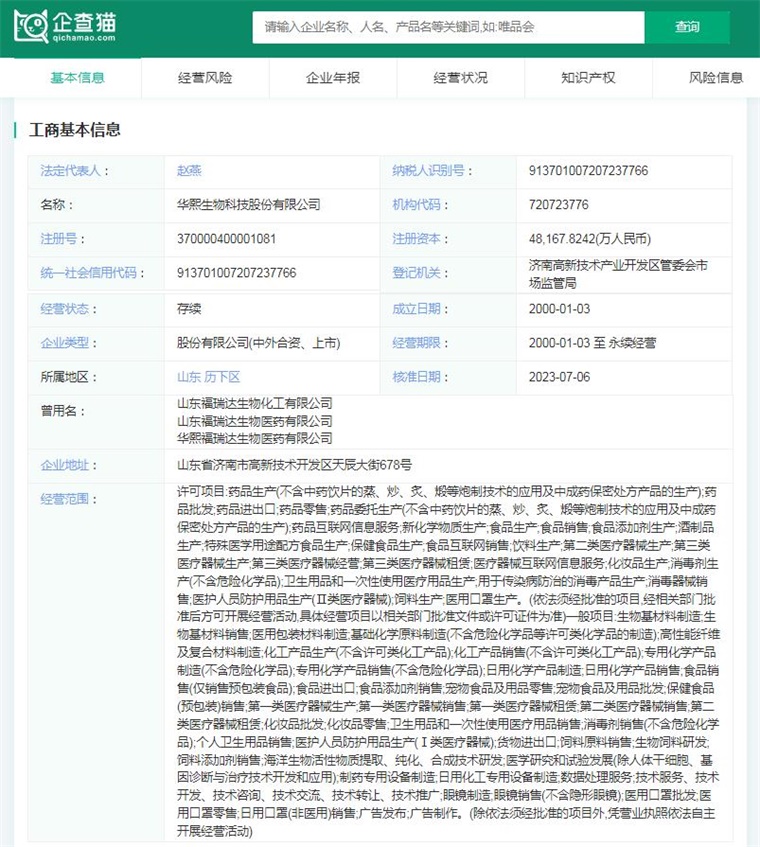760x847 pixels.
Task: Open the 经营状况 tab
Action: 460,78
